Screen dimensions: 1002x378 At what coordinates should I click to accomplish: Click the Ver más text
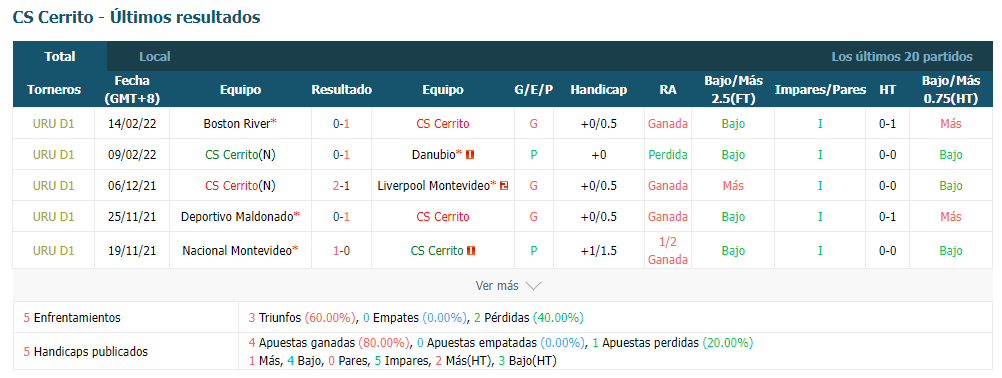coord(497,286)
